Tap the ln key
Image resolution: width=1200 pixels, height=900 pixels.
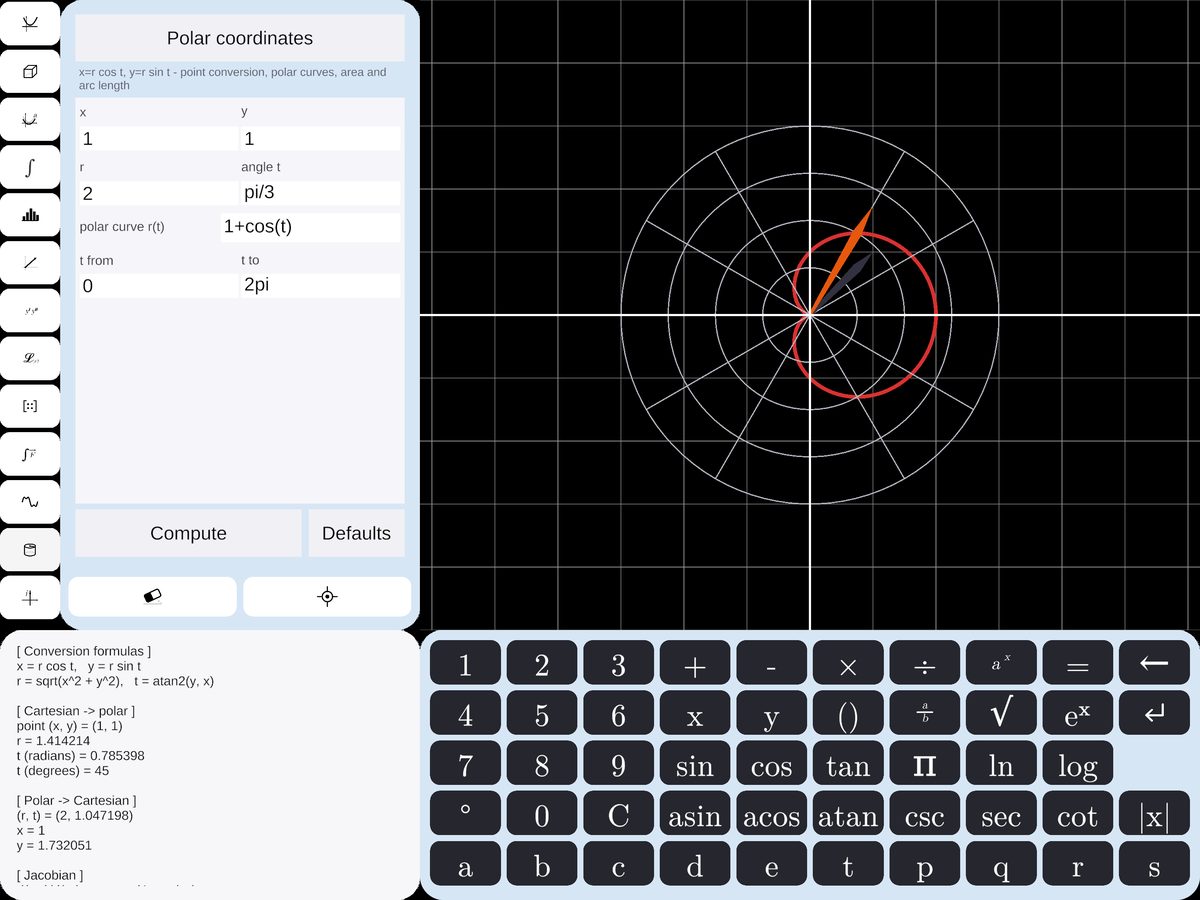click(x=1001, y=765)
